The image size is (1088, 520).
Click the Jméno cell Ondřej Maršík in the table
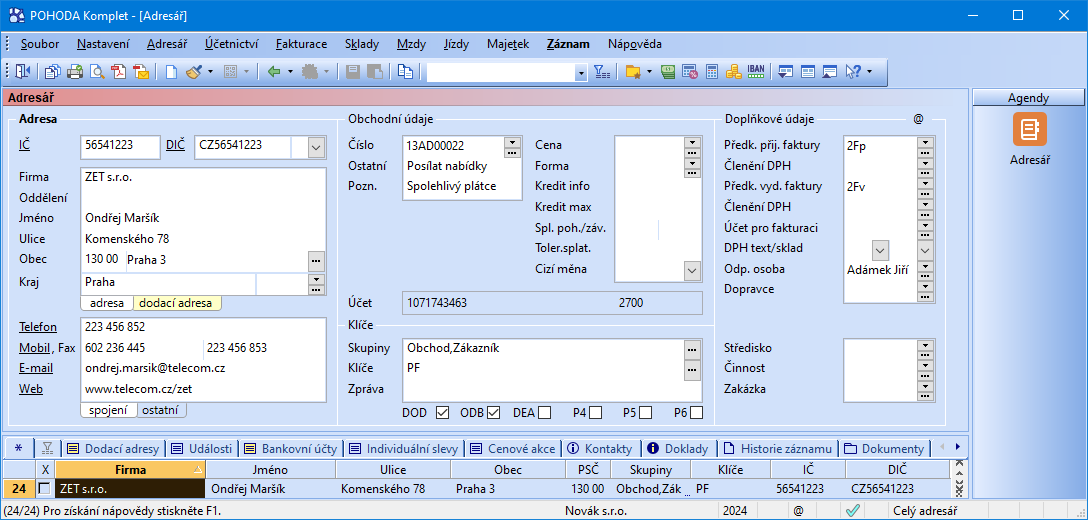tap(271, 489)
